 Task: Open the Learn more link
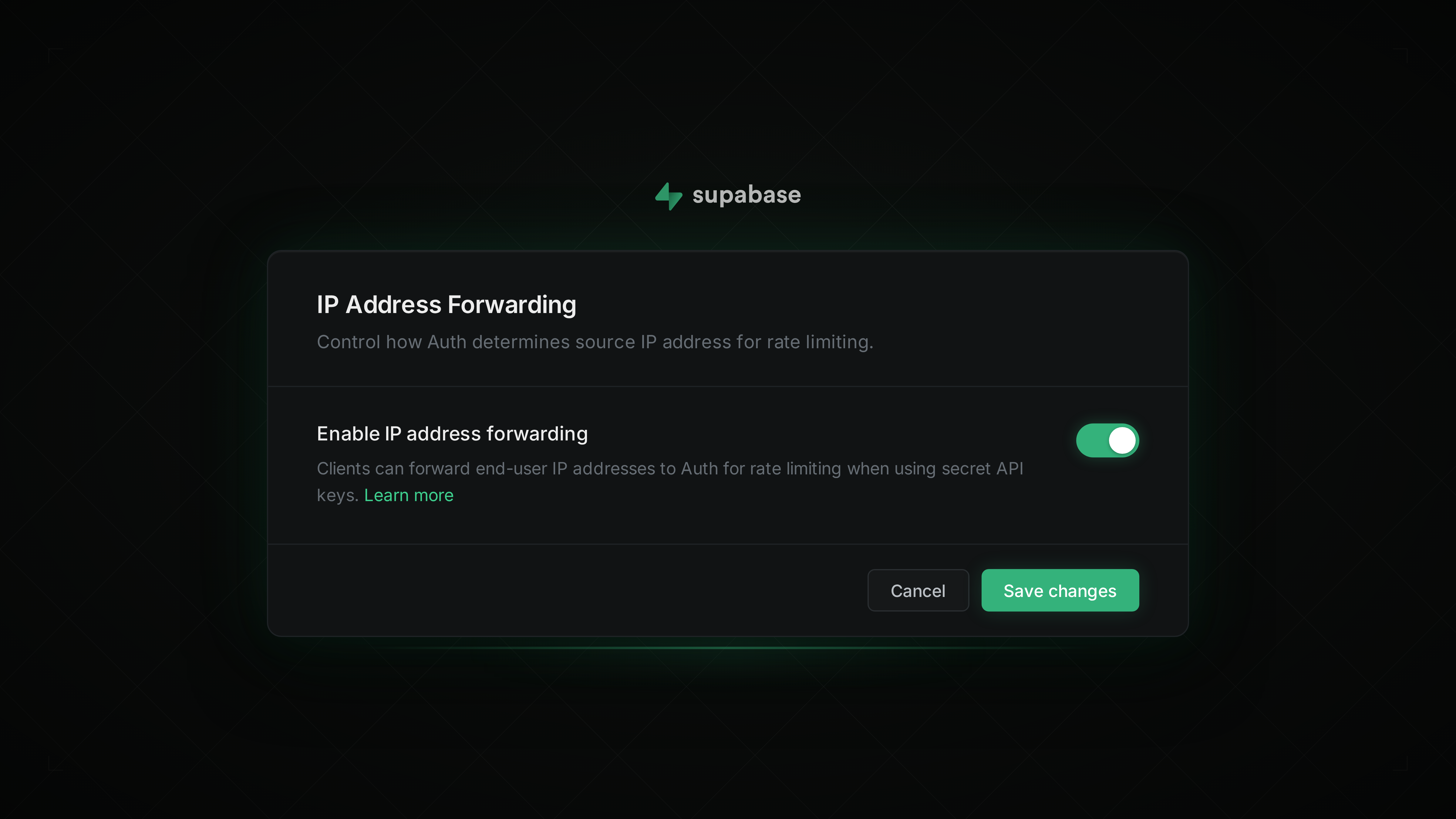(409, 495)
